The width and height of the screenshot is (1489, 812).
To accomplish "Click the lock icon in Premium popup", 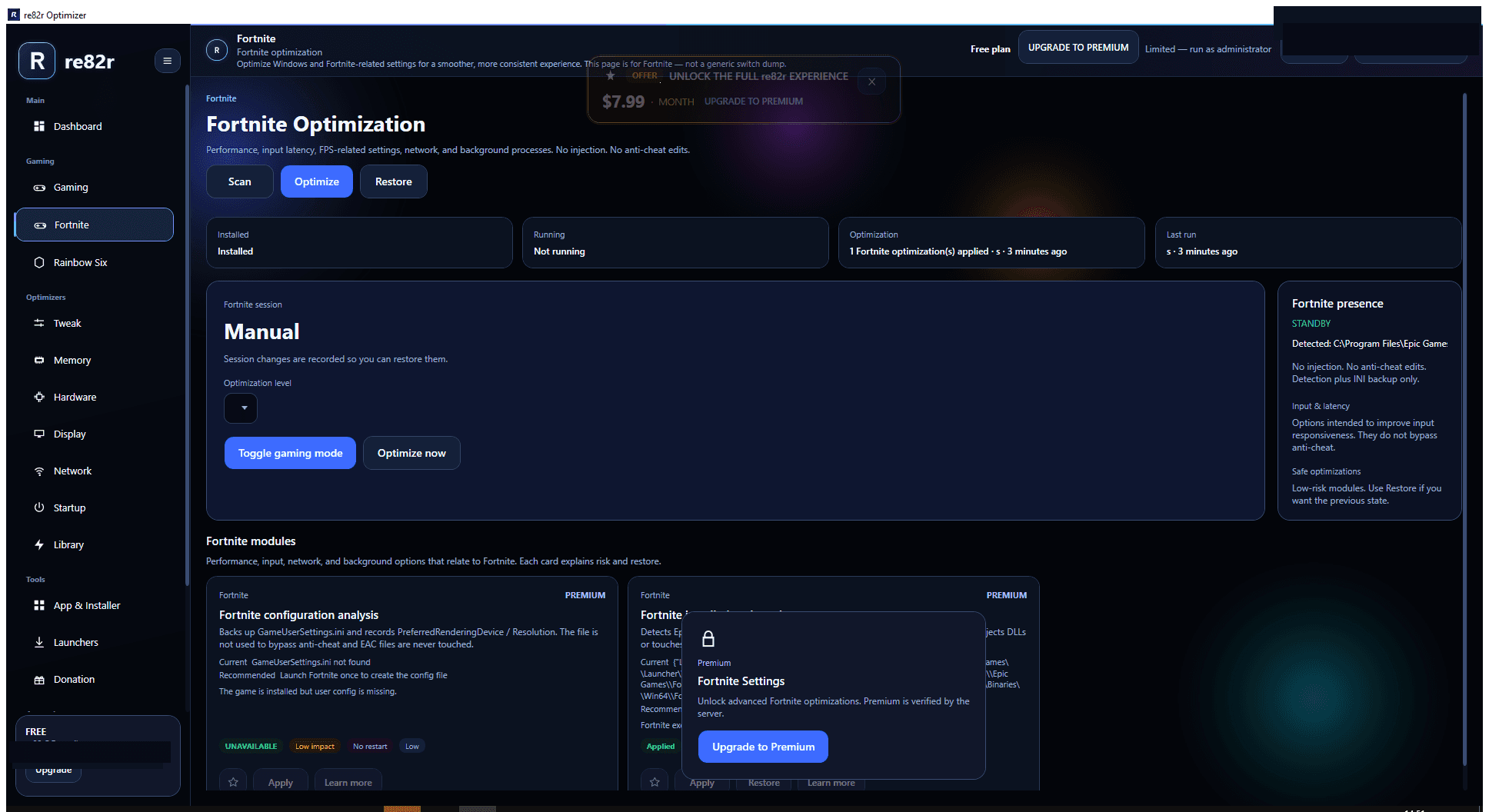I will pyautogui.click(x=708, y=639).
